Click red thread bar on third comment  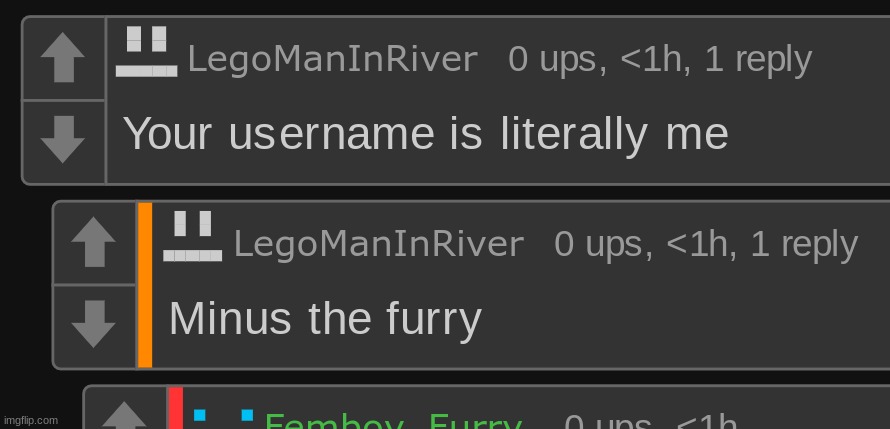click(175, 409)
